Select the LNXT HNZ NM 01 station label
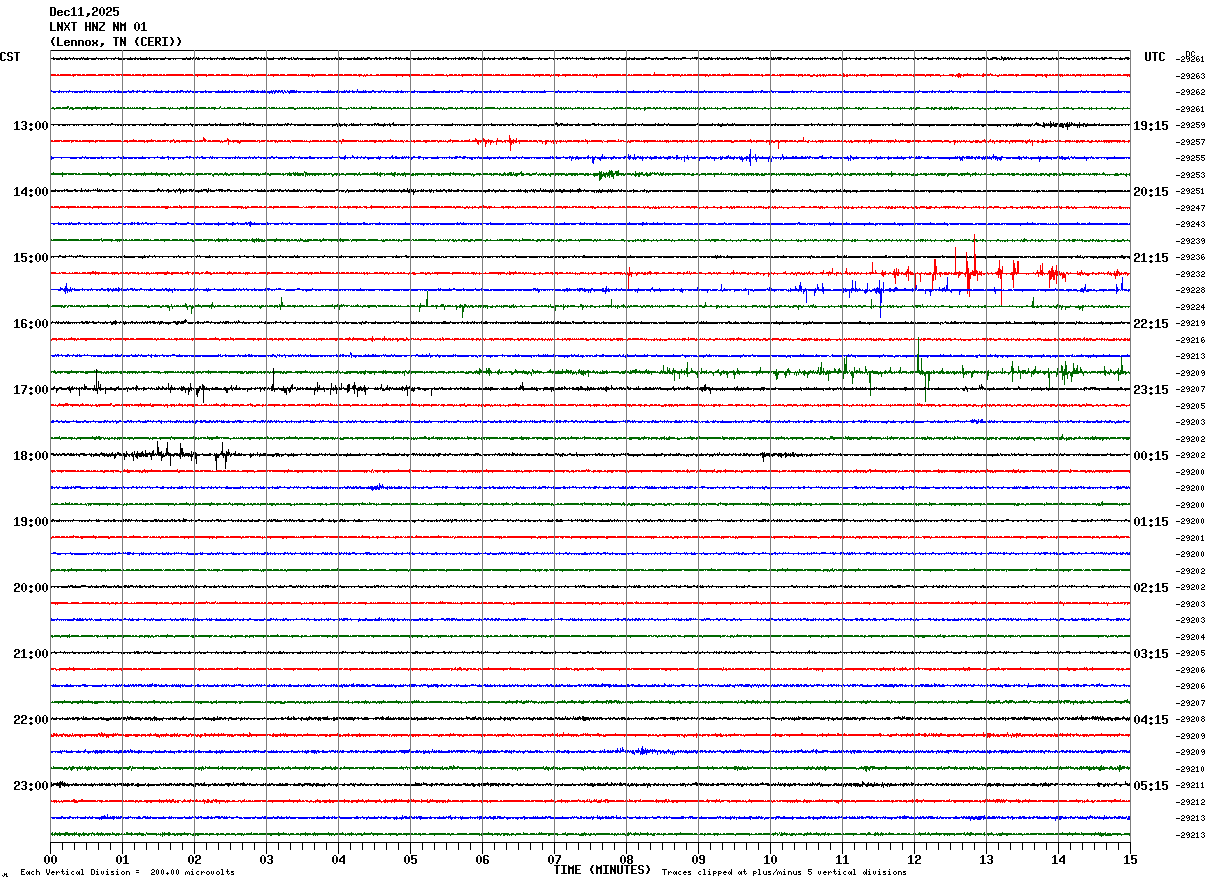1210x886 pixels. click(98, 27)
